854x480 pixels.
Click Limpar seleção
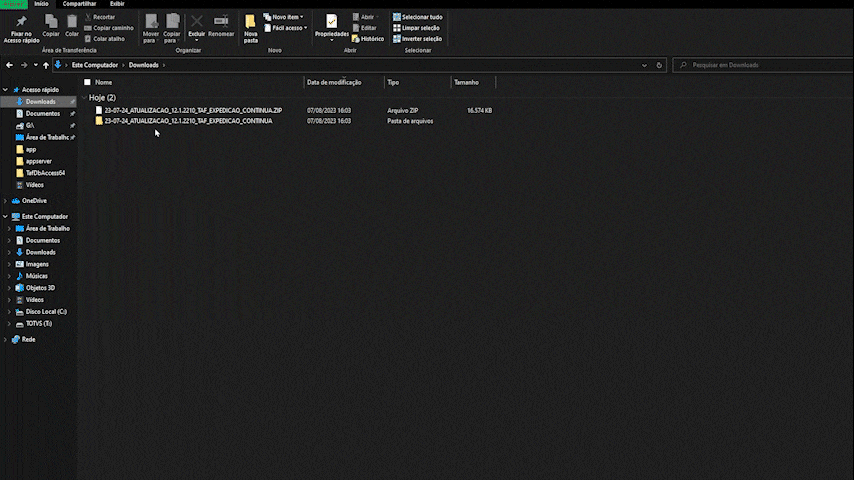click(x=416, y=28)
